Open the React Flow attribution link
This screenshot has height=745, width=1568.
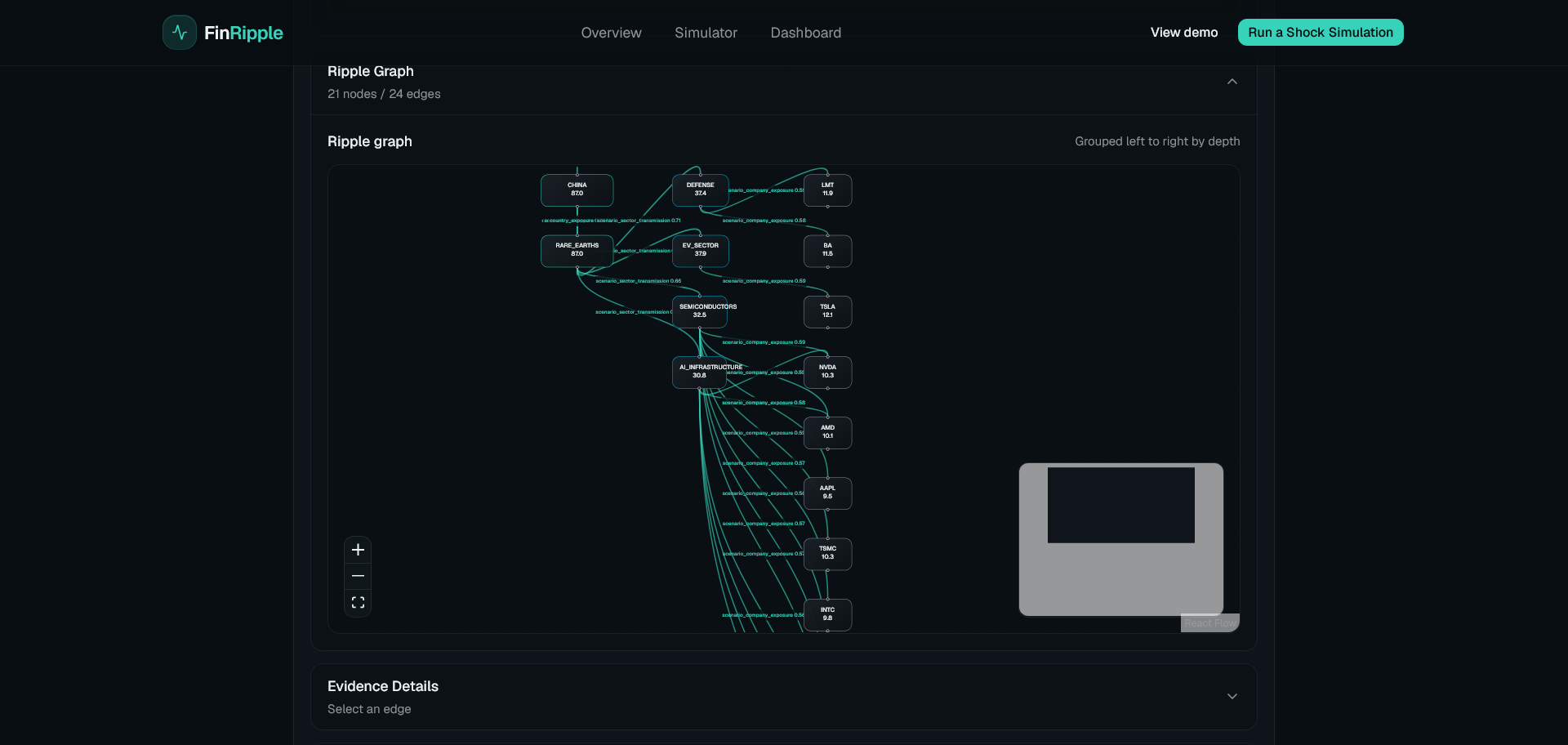[1210, 623]
